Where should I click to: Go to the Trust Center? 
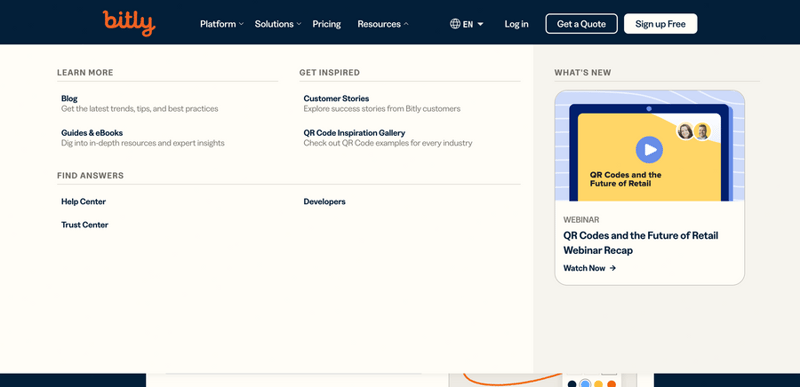click(85, 225)
